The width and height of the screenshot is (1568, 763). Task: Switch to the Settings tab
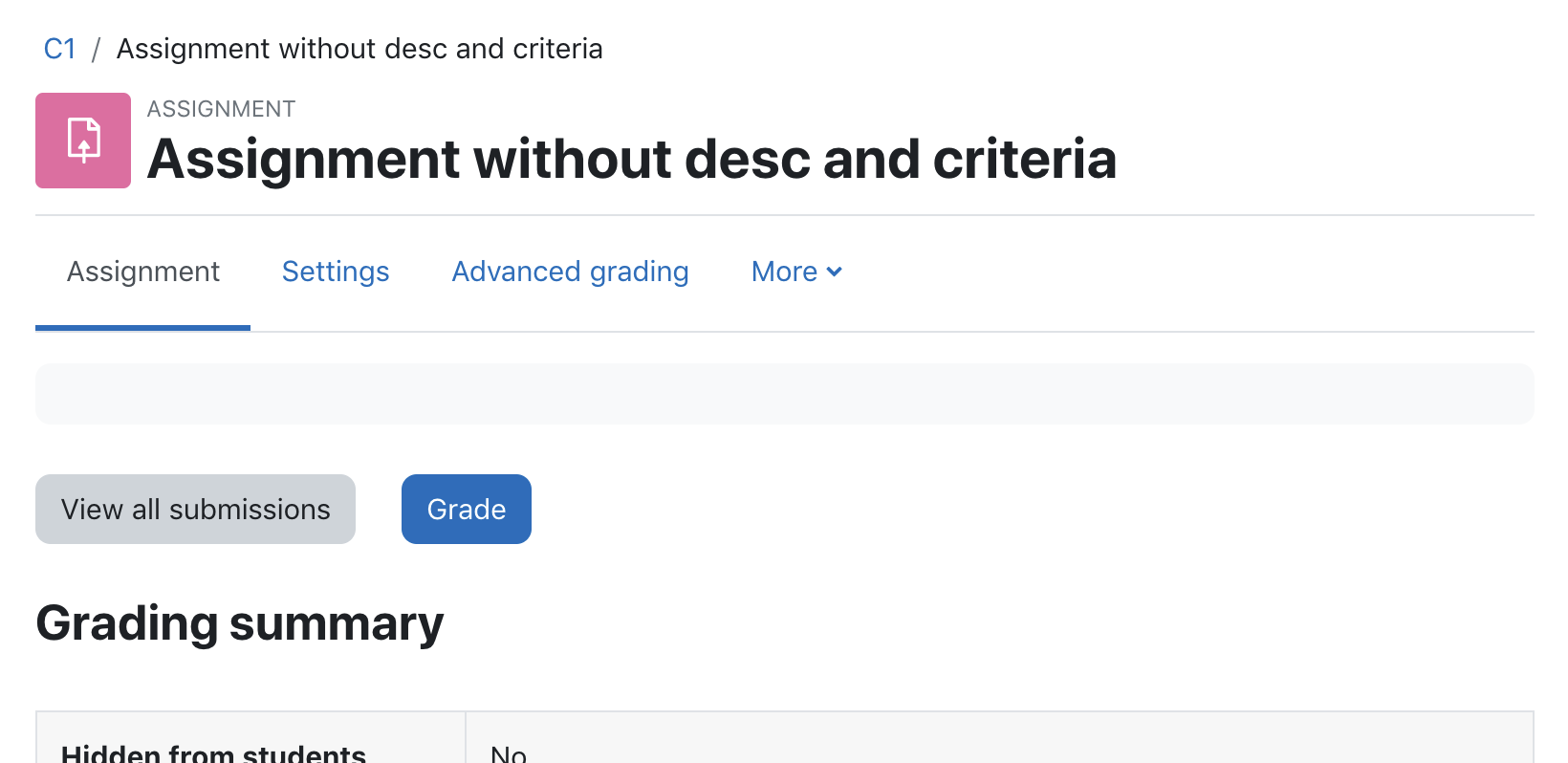[x=336, y=272]
